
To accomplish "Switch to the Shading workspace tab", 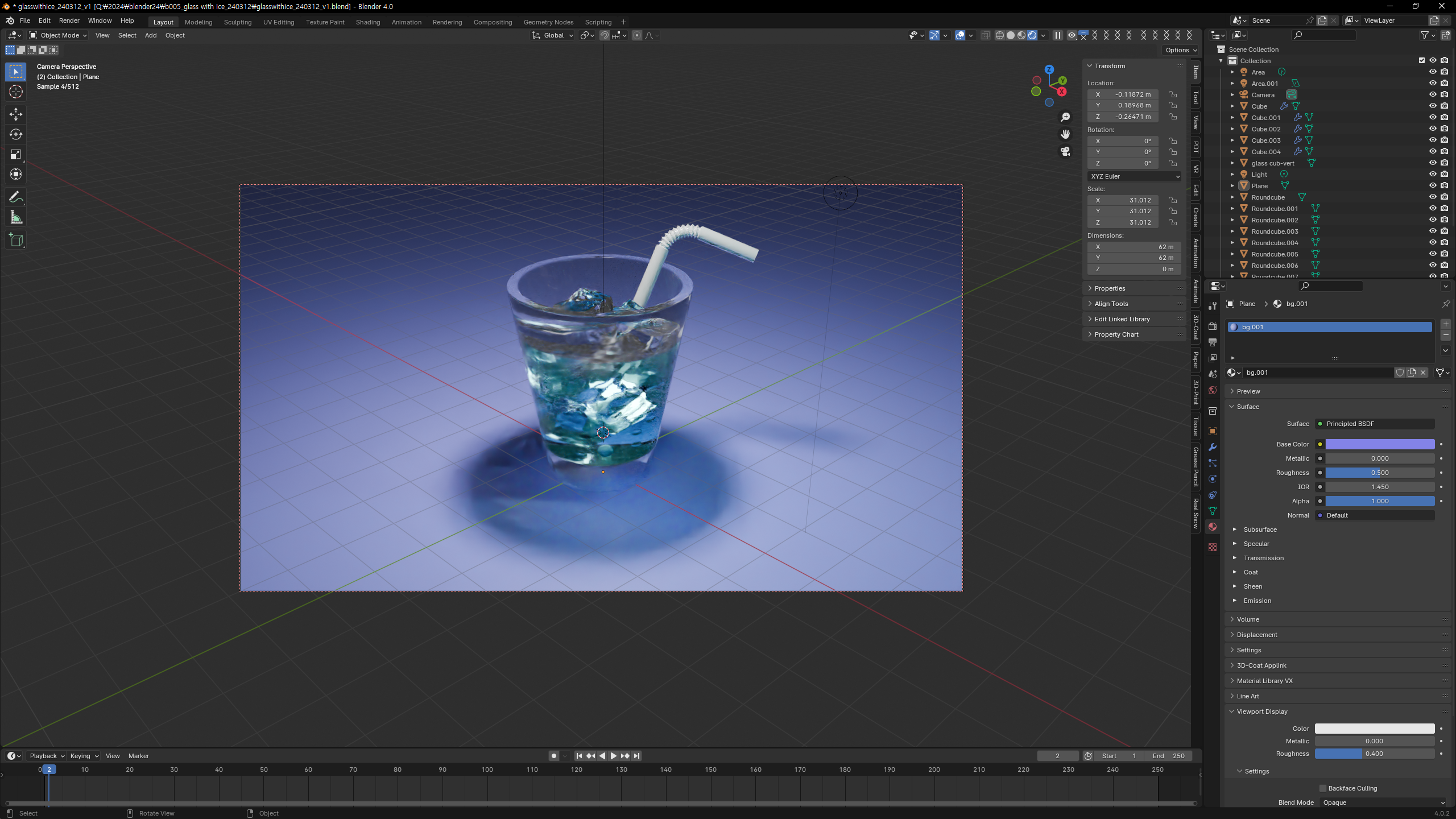I will [x=367, y=22].
